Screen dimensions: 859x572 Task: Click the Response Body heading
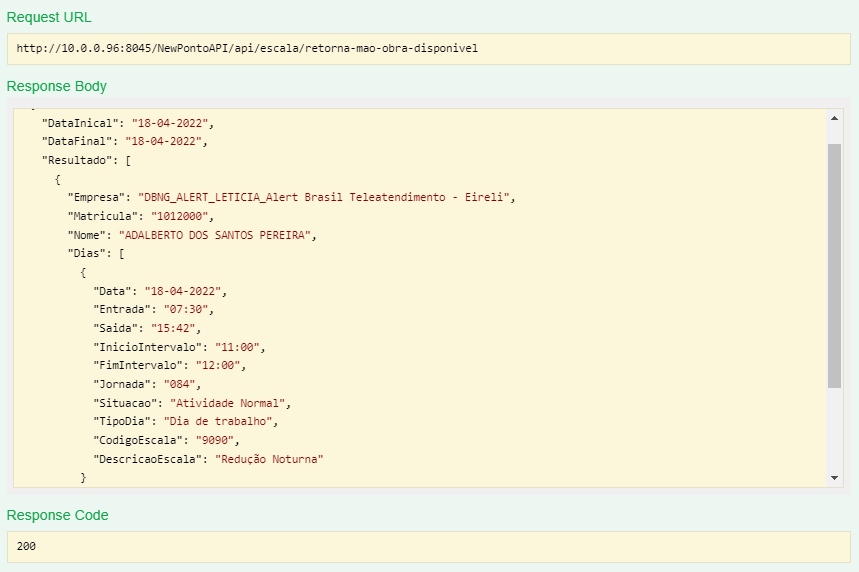[x=57, y=86]
